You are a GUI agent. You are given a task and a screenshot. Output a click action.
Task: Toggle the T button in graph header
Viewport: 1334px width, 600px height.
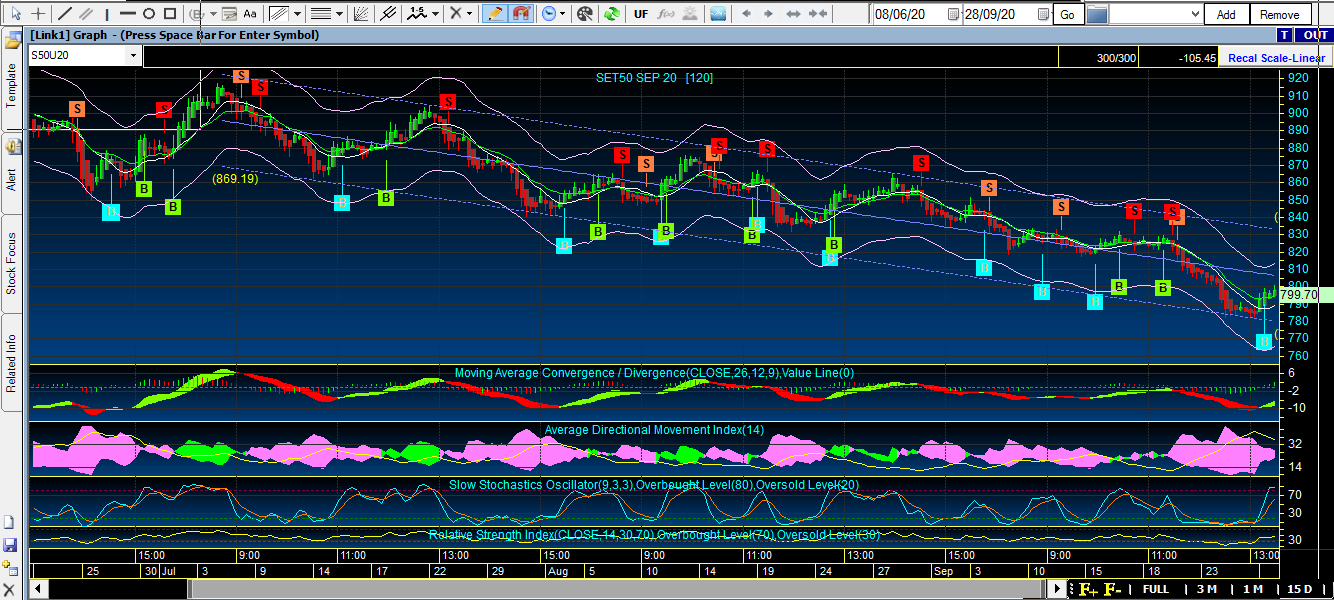(x=1283, y=35)
